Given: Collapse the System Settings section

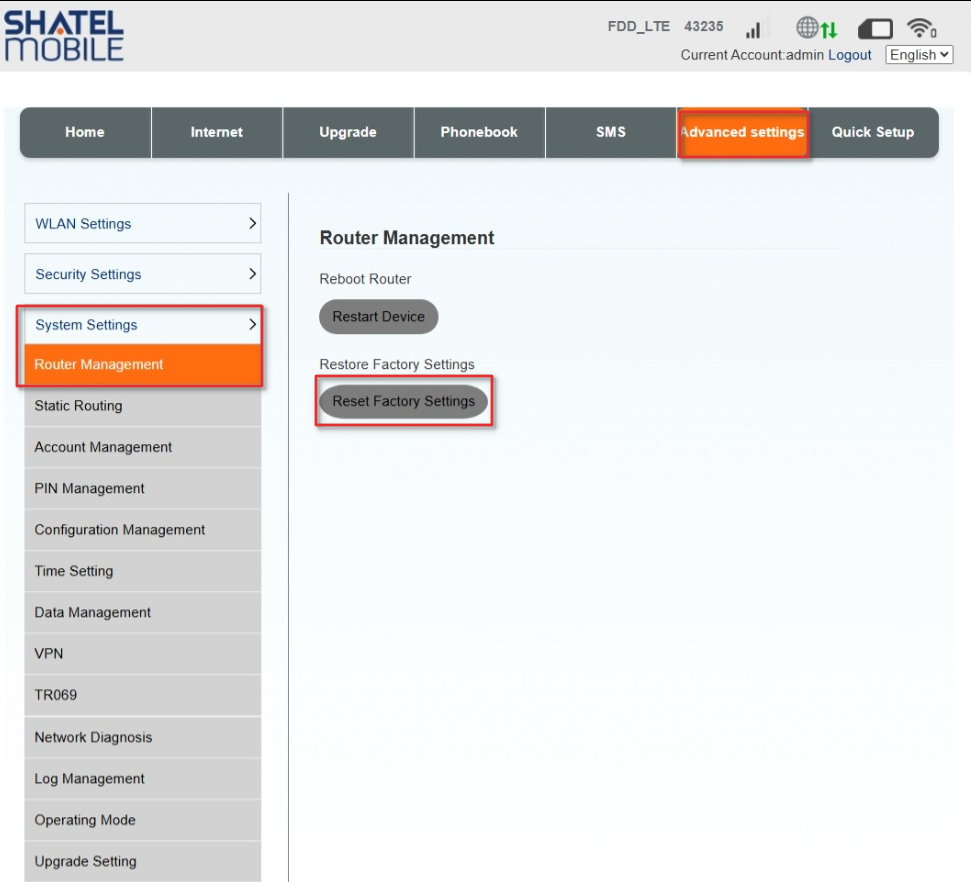Looking at the screenshot, I should pos(142,325).
